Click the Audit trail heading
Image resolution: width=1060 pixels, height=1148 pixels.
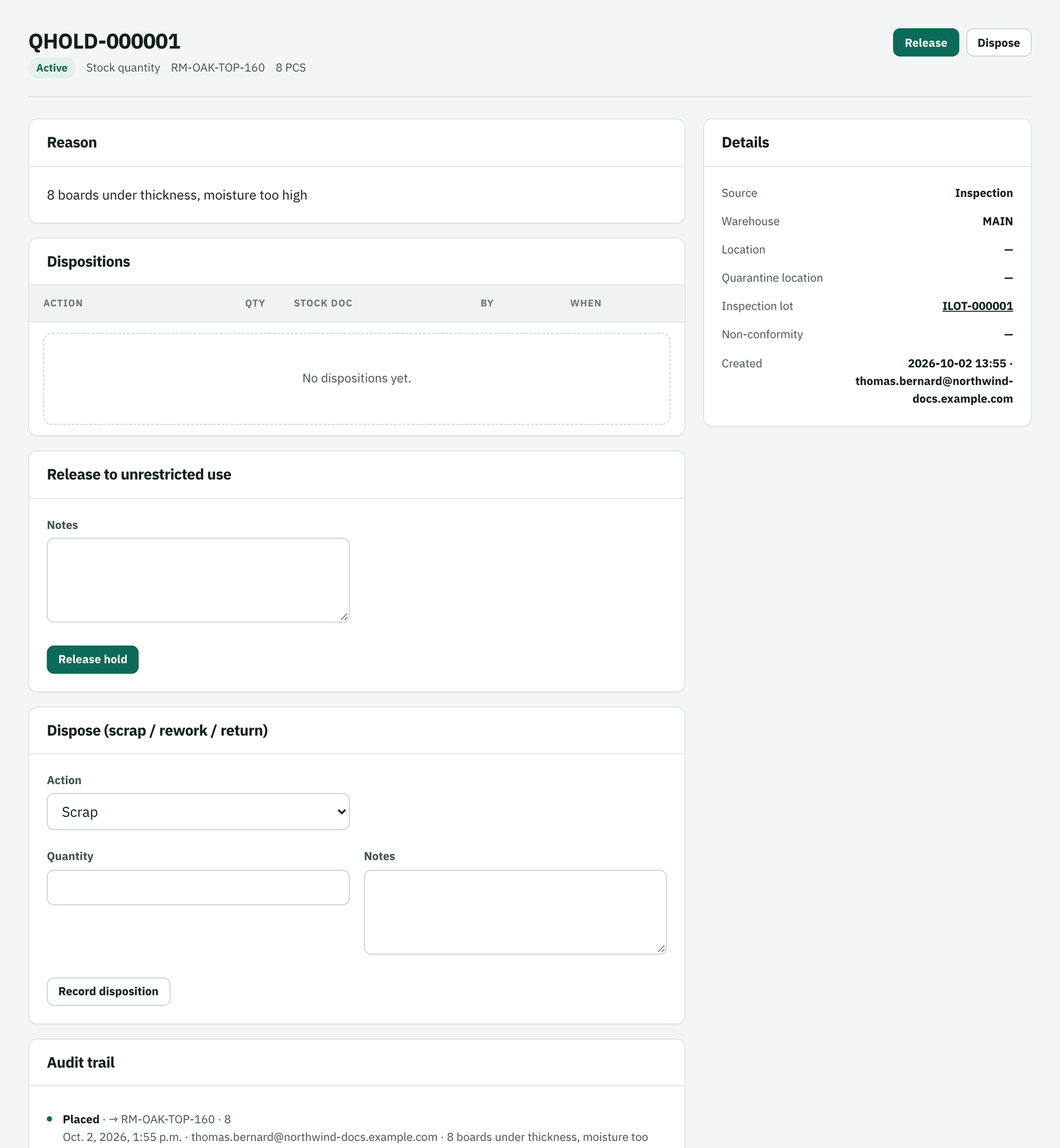(x=81, y=1063)
